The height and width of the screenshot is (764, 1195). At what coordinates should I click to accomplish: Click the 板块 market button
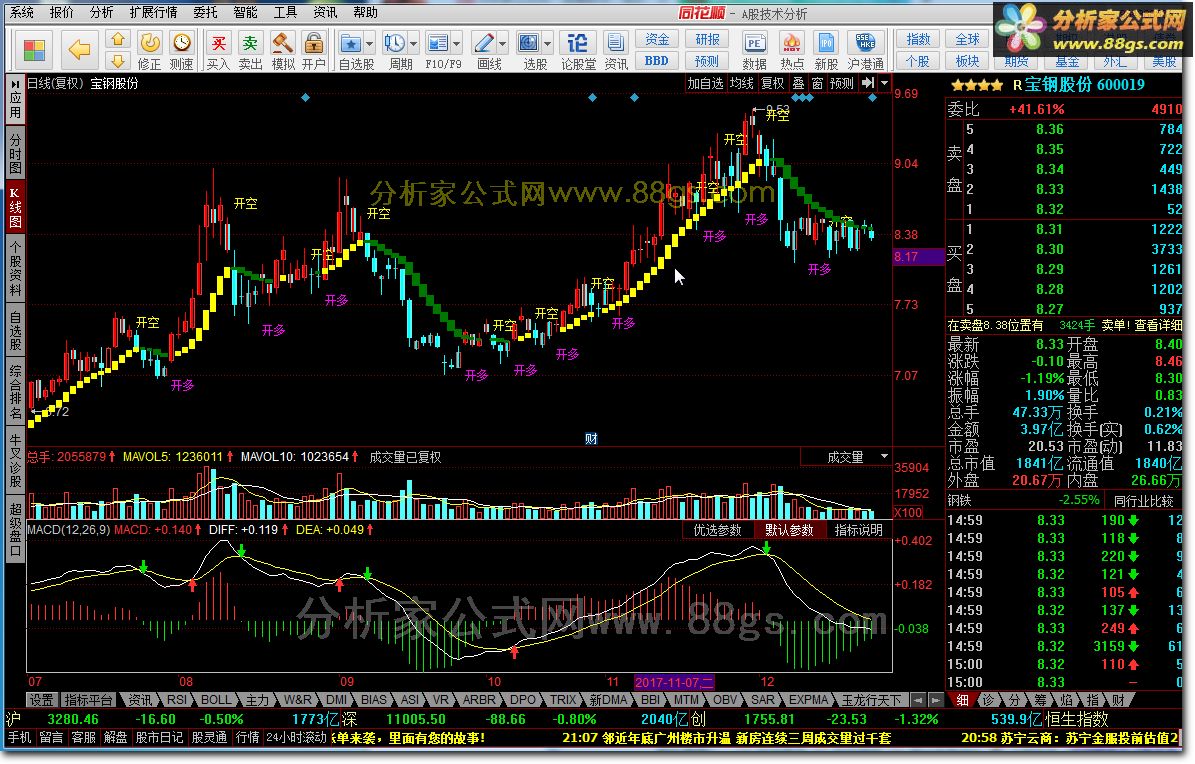pyautogui.click(x=967, y=60)
